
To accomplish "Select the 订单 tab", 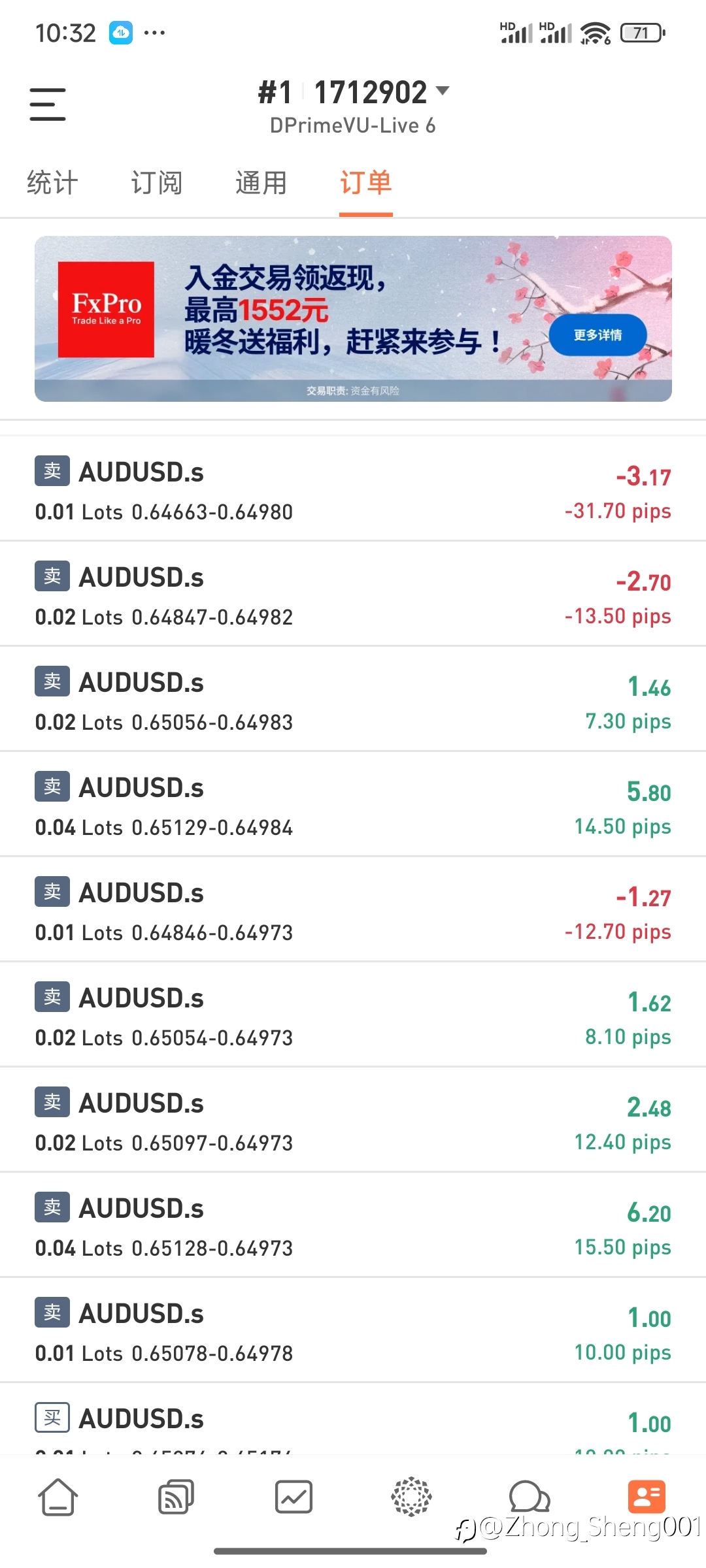I will [x=366, y=183].
